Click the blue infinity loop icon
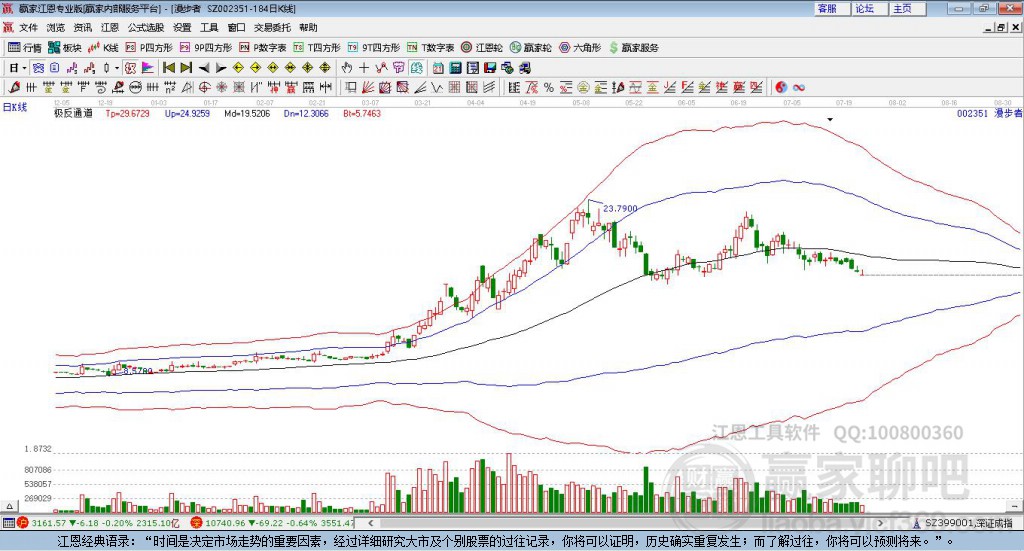This screenshot has height=551, width=1024. point(799,87)
